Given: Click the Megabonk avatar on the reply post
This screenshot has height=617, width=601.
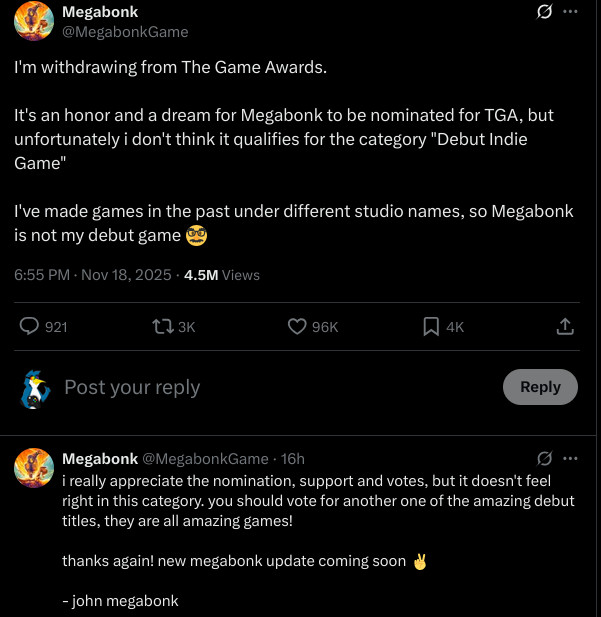Looking at the screenshot, I should coord(34,467).
